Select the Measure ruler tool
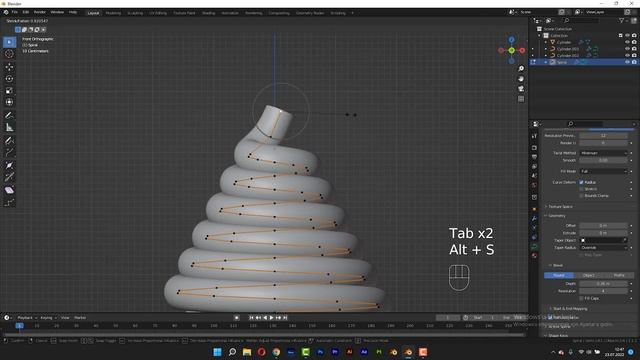Image resolution: width=640 pixels, height=360 pixels. click(x=9, y=127)
